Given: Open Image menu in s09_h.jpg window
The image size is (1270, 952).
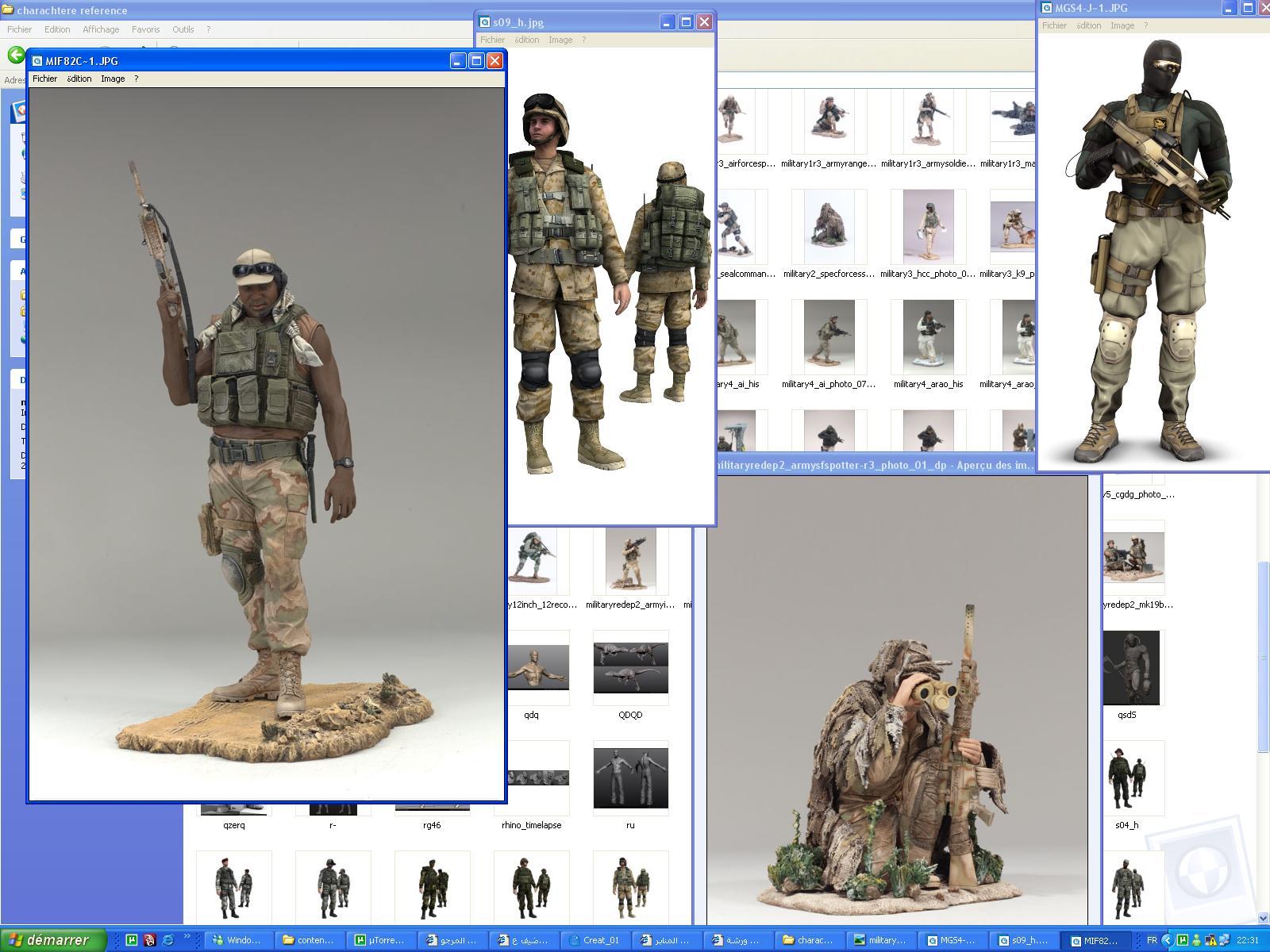Looking at the screenshot, I should pos(560,40).
